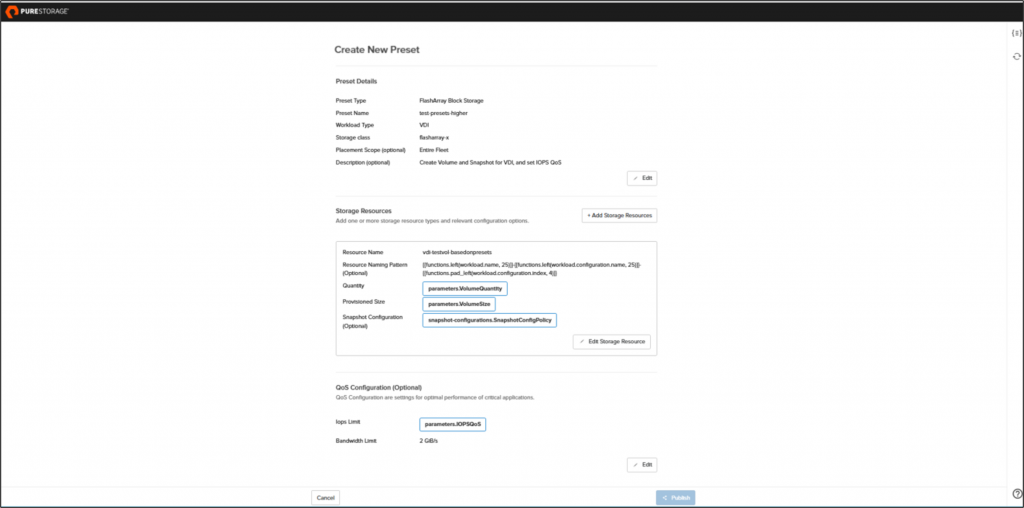Click the refresh icon on right edge

tap(1016, 57)
